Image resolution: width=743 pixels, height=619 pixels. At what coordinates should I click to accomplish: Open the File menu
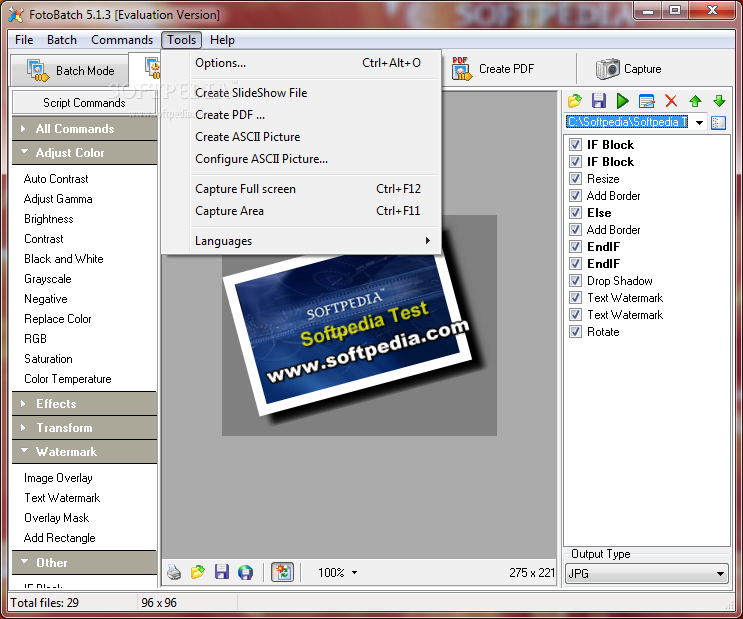coord(24,40)
